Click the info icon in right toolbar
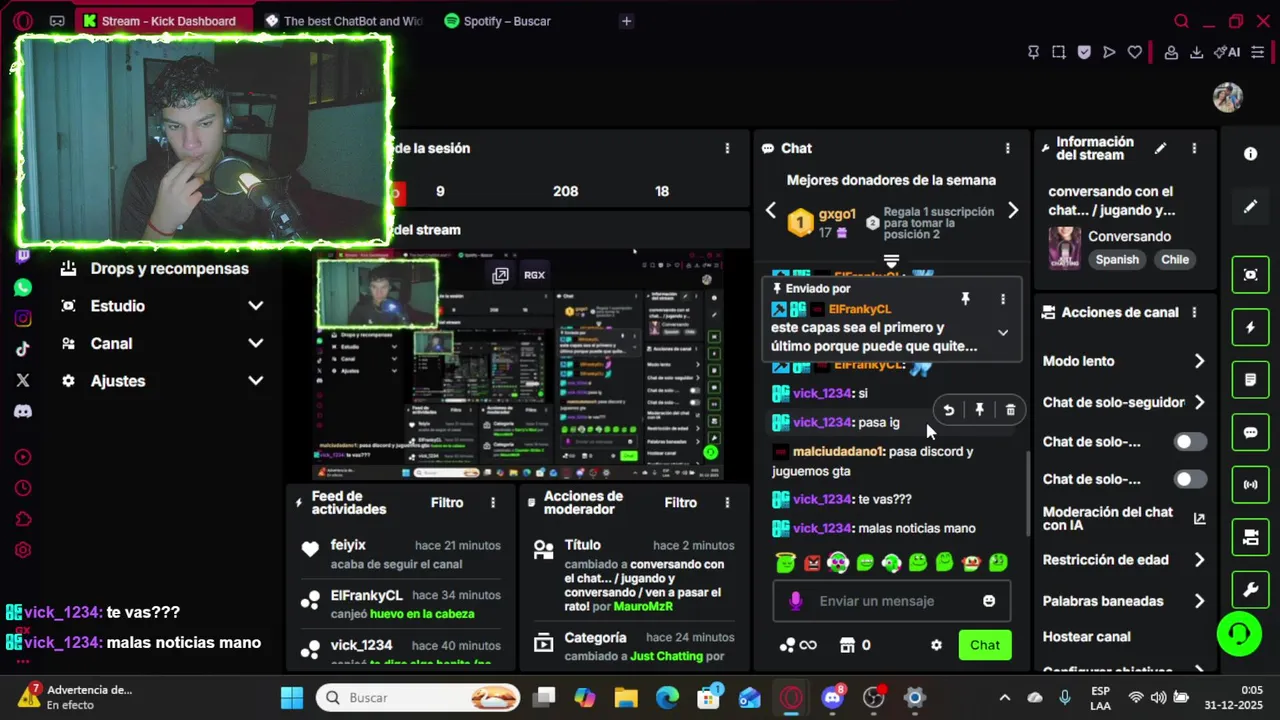The height and width of the screenshot is (720, 1280). click(x=1250, y=154)
